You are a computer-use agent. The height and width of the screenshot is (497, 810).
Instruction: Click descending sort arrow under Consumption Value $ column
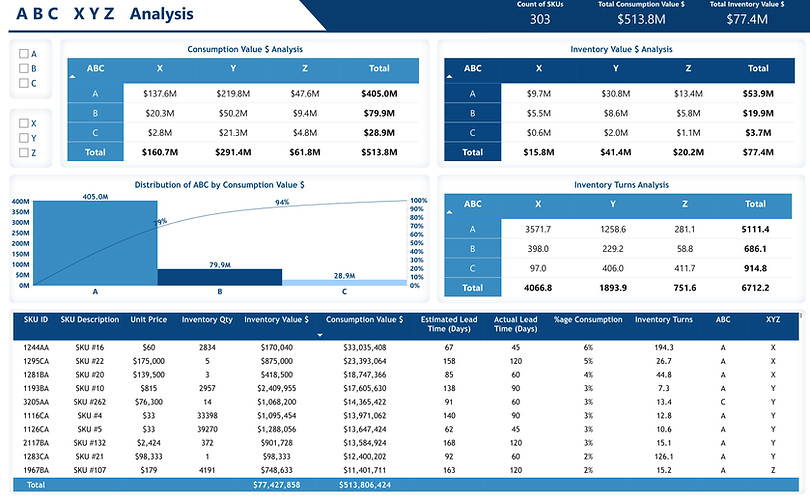[320, 335]
